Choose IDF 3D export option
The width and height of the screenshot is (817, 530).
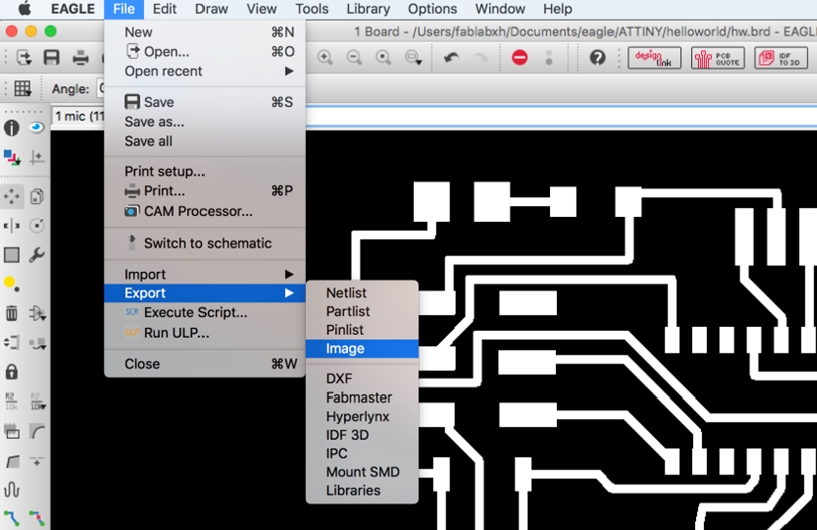[362, 435]
